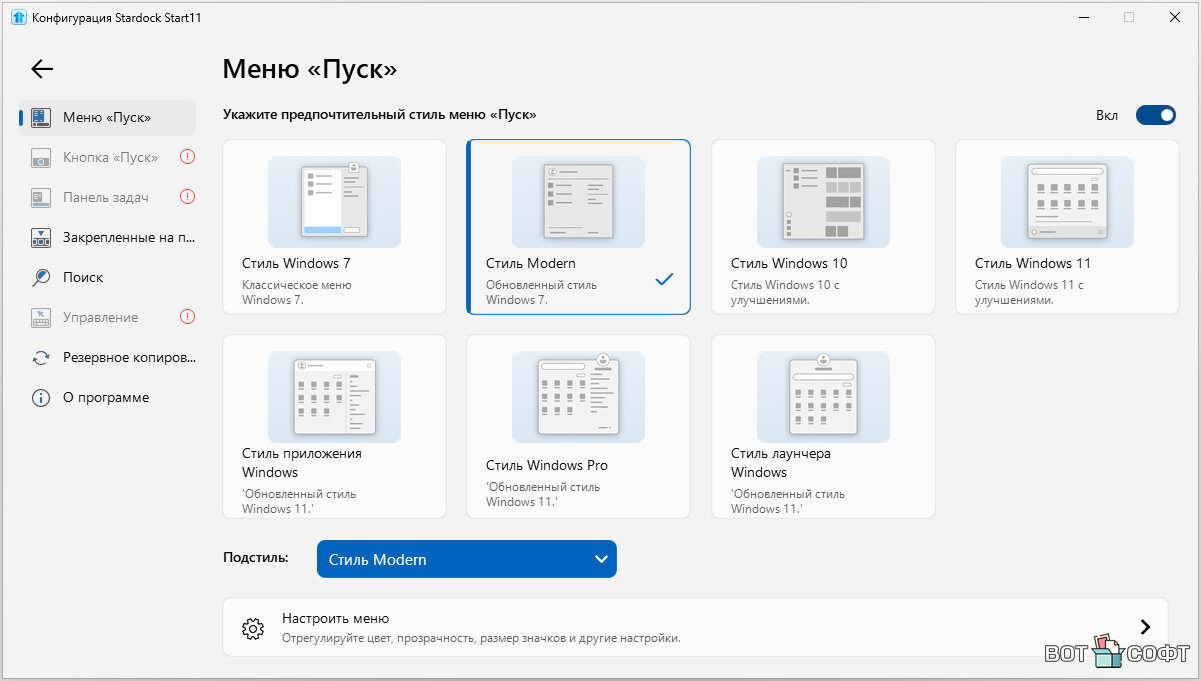
Task: Click the О программе info icon
Action: click(x=41, y=397)
